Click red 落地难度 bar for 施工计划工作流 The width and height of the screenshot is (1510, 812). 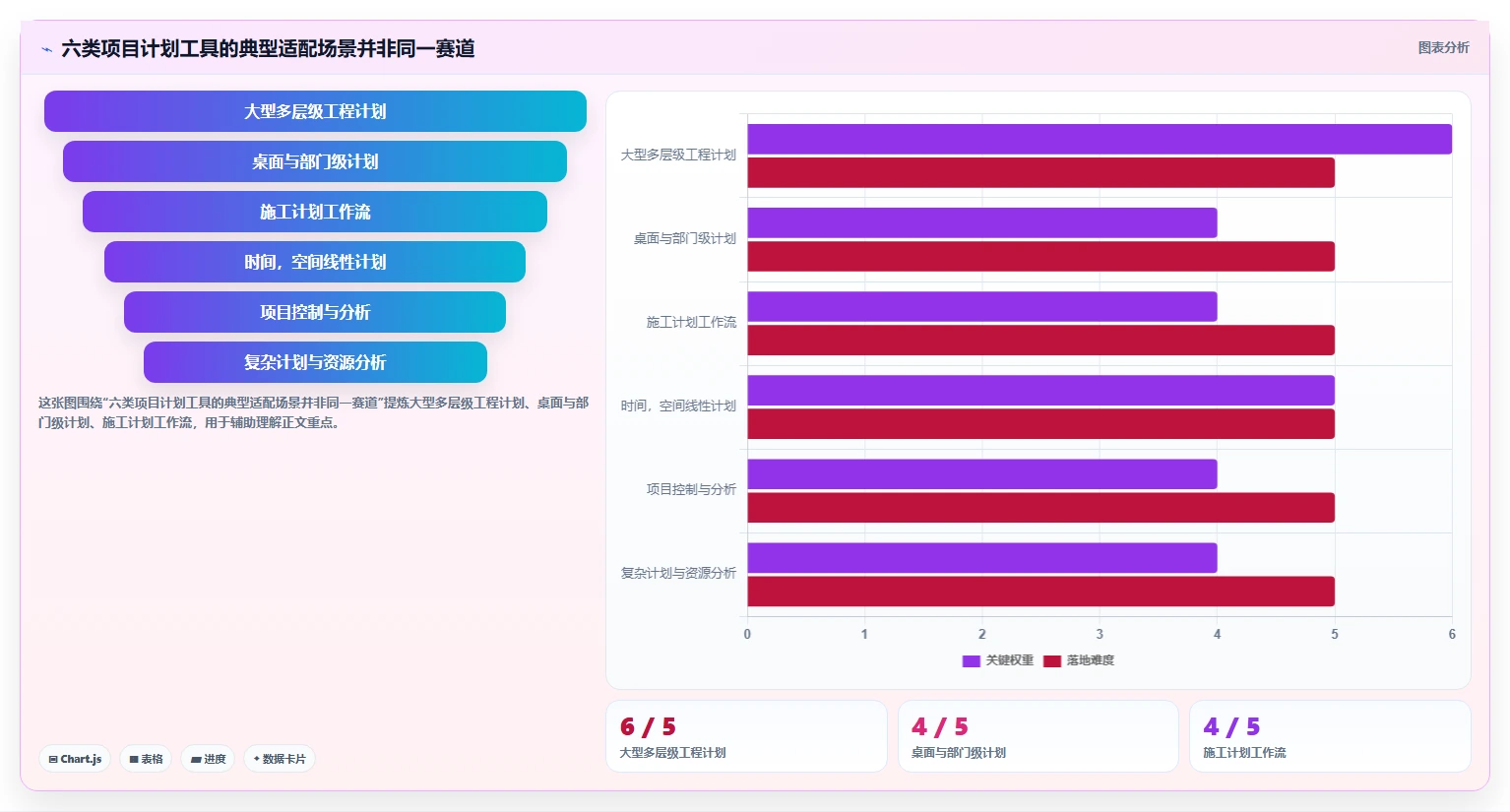click(1041, 340)
